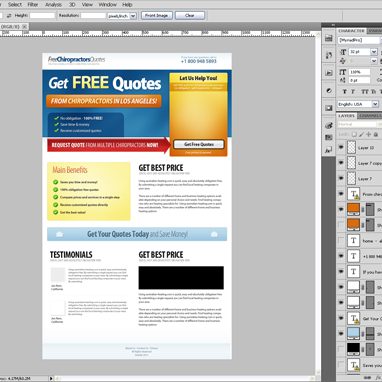Open the Filter menu
Screen dimensions: 382x382
point(33,5)
